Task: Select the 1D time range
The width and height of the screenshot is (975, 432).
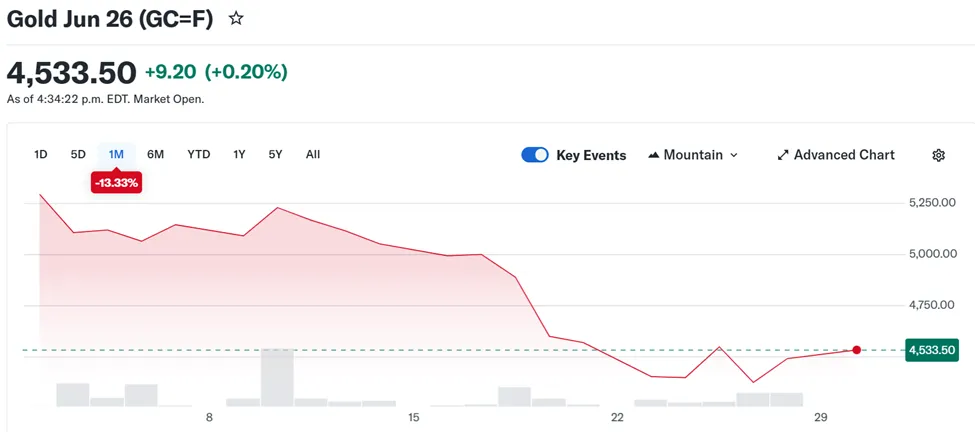Action: tap(41, 154)
